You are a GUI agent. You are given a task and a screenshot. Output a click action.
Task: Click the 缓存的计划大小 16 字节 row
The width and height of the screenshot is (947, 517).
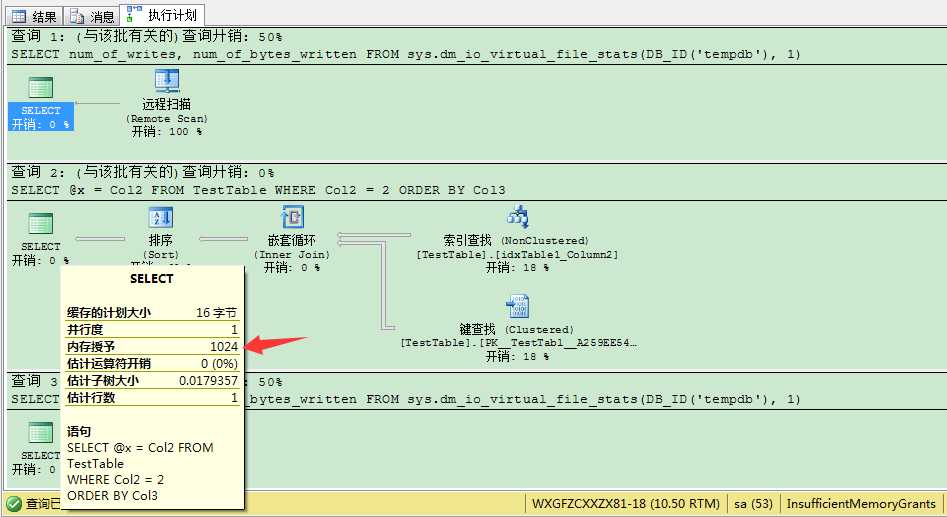point(152,312)
